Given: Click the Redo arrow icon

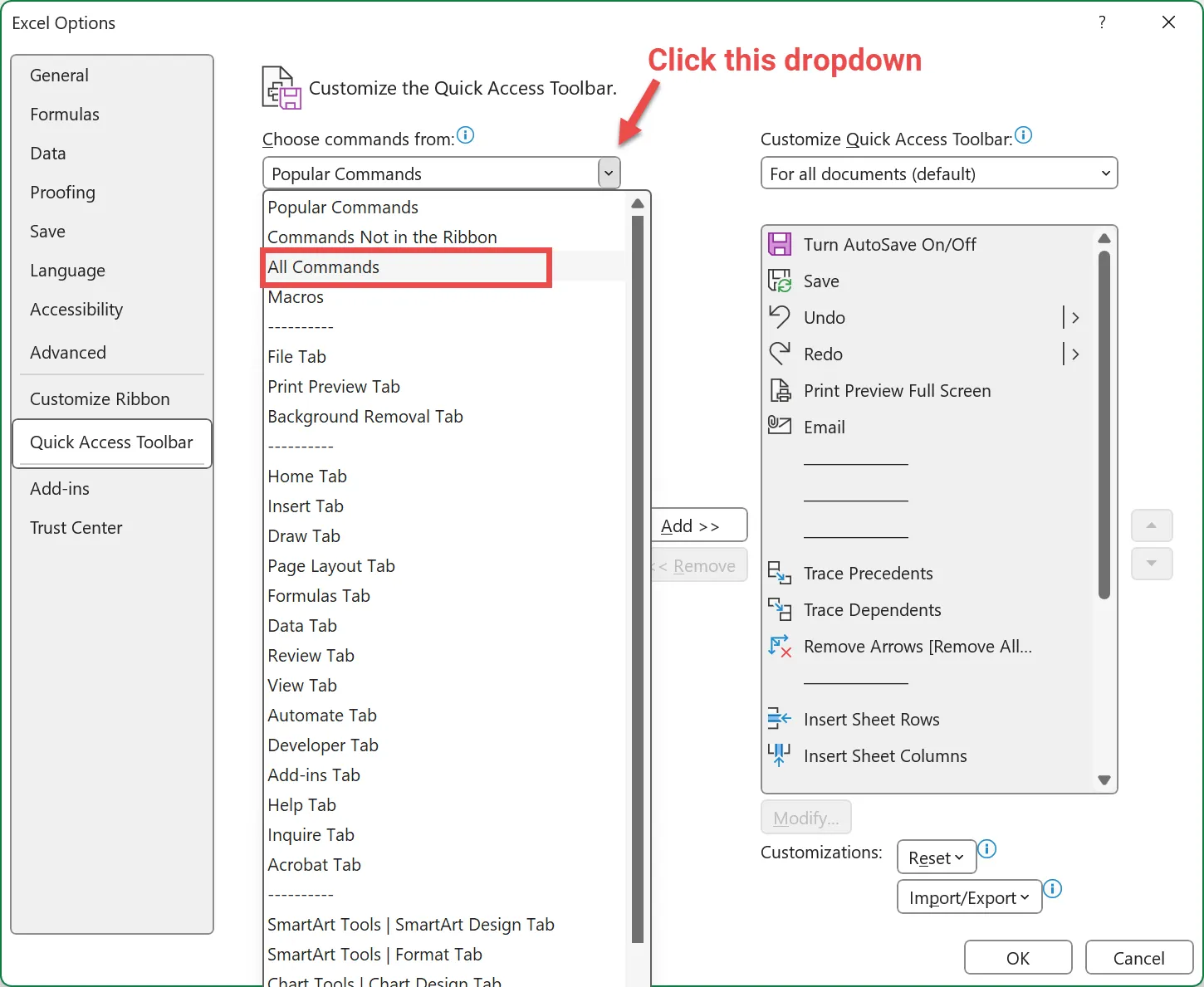Looking at the screenshot, I should coord(779,354).
